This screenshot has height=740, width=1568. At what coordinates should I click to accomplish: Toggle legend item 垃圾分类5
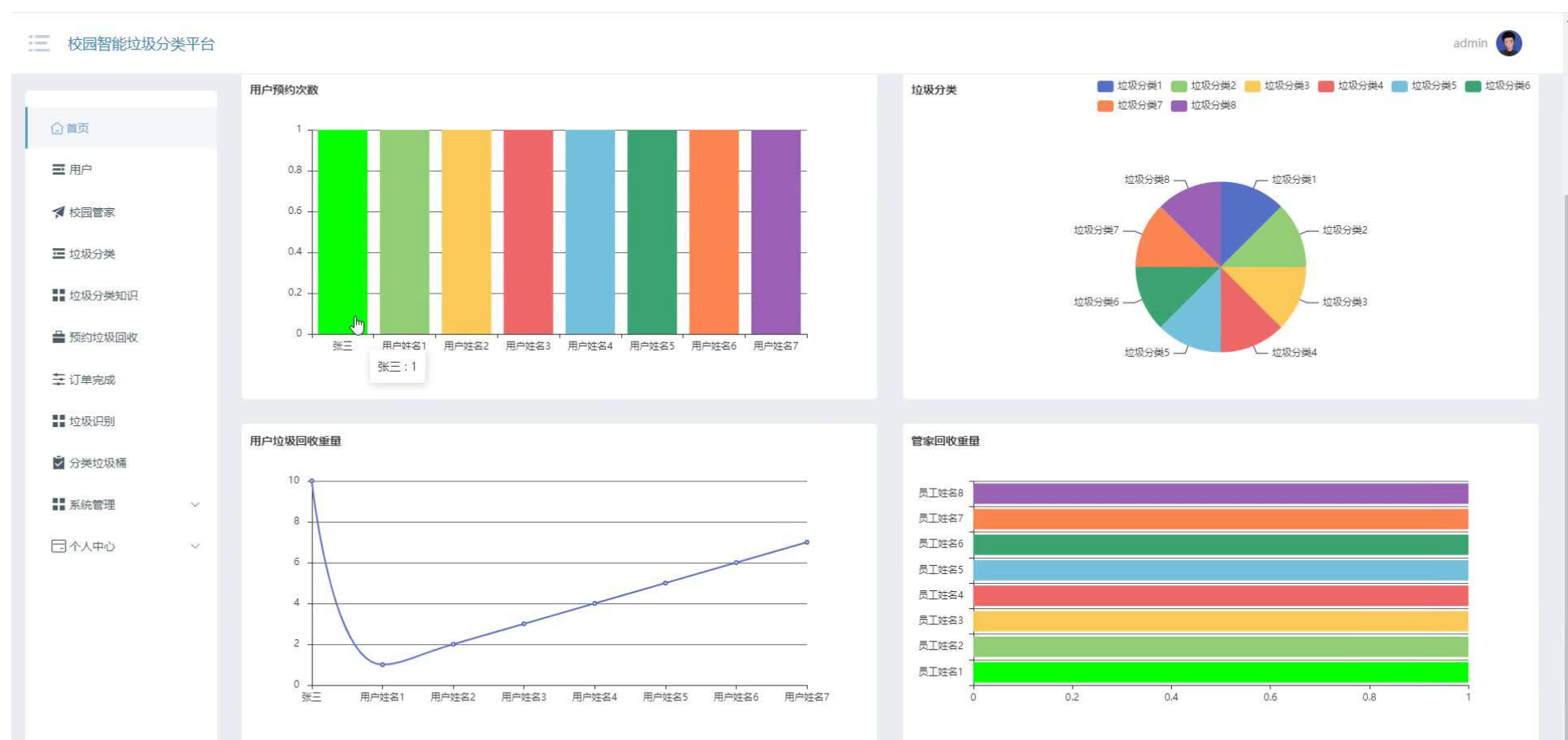[1424, 86]
